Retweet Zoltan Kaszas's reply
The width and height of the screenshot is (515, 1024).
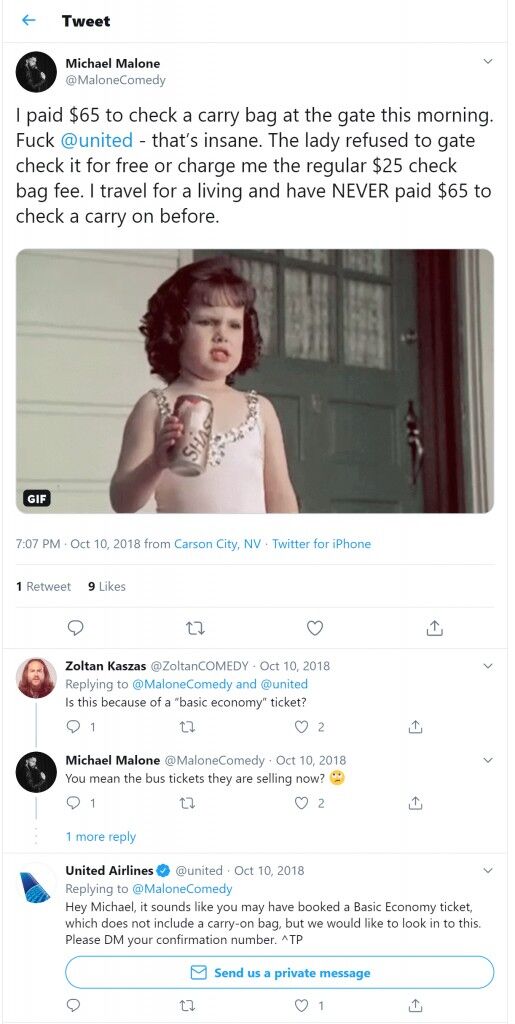187,727
